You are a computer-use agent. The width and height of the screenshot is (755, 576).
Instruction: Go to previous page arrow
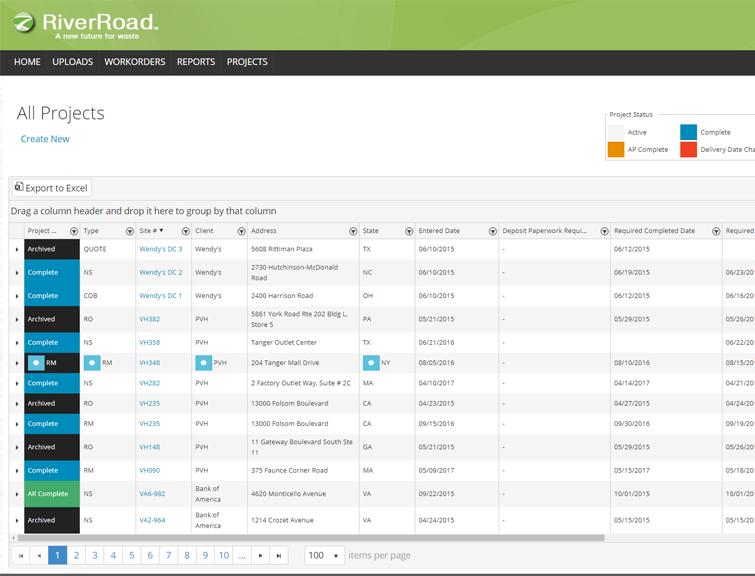tap(39, 555)
